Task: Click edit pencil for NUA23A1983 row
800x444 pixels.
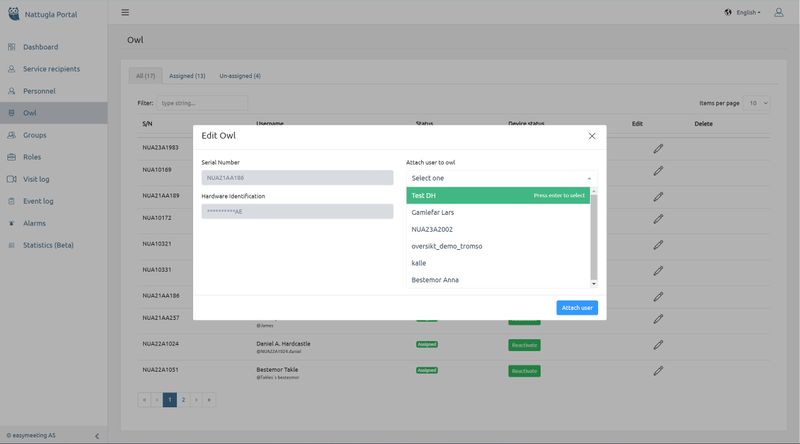Action: pos(658,147)
